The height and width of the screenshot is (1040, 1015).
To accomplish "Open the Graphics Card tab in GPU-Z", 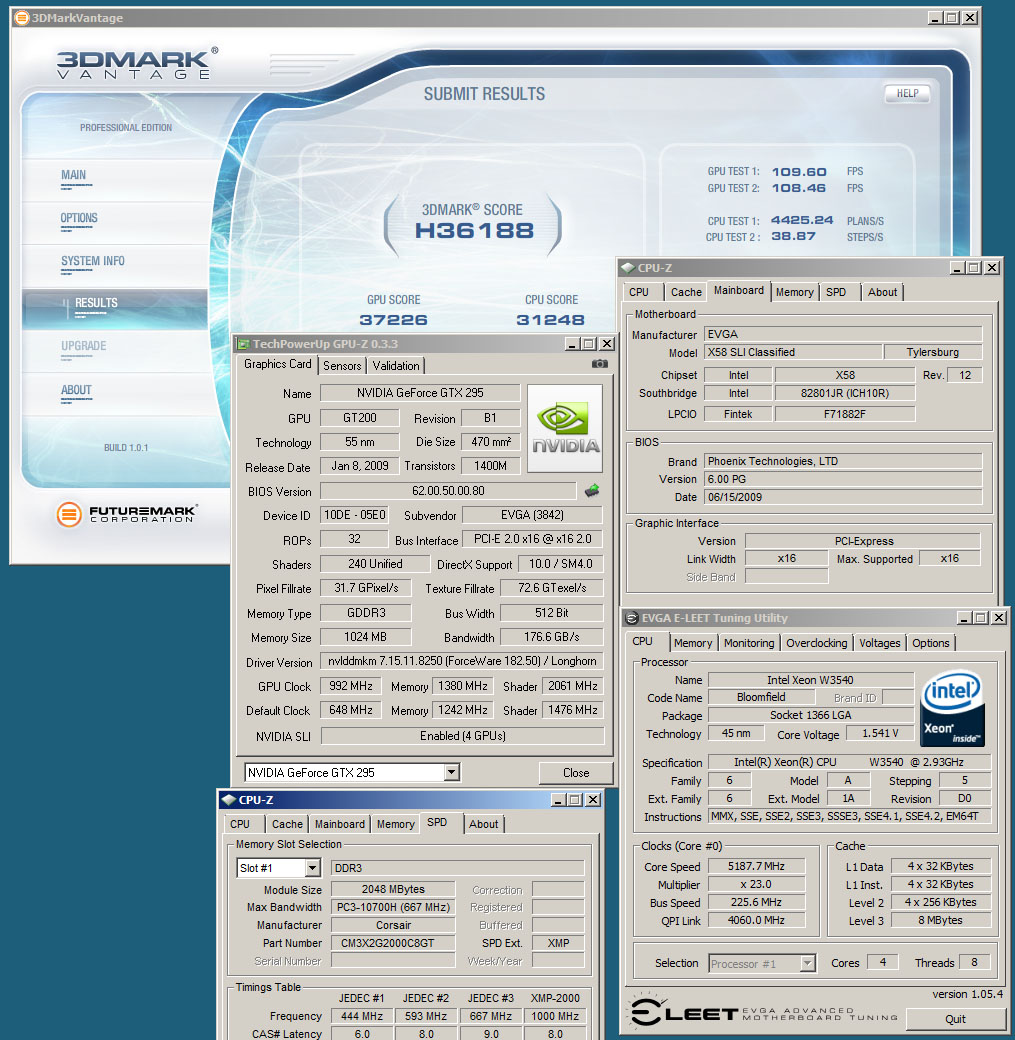I will tap(277, 364).
